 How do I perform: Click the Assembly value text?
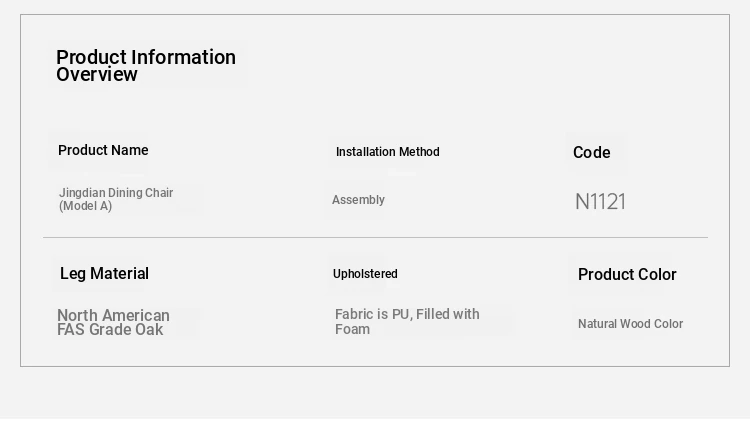[358, 200]
